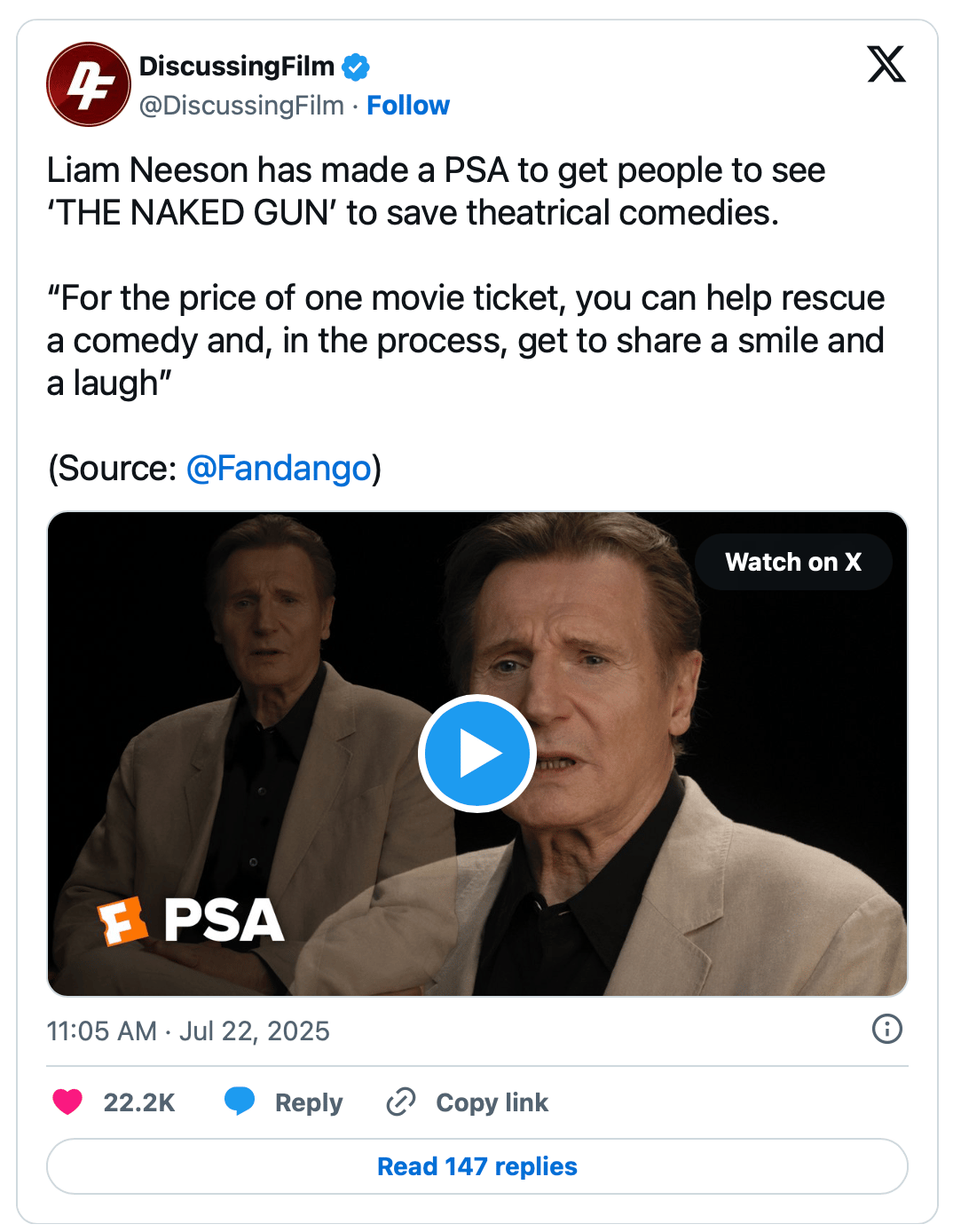Click the blue reply speech bubble icon
This screenshot has width=953, height=1232.
click(x=240, y=1101)
